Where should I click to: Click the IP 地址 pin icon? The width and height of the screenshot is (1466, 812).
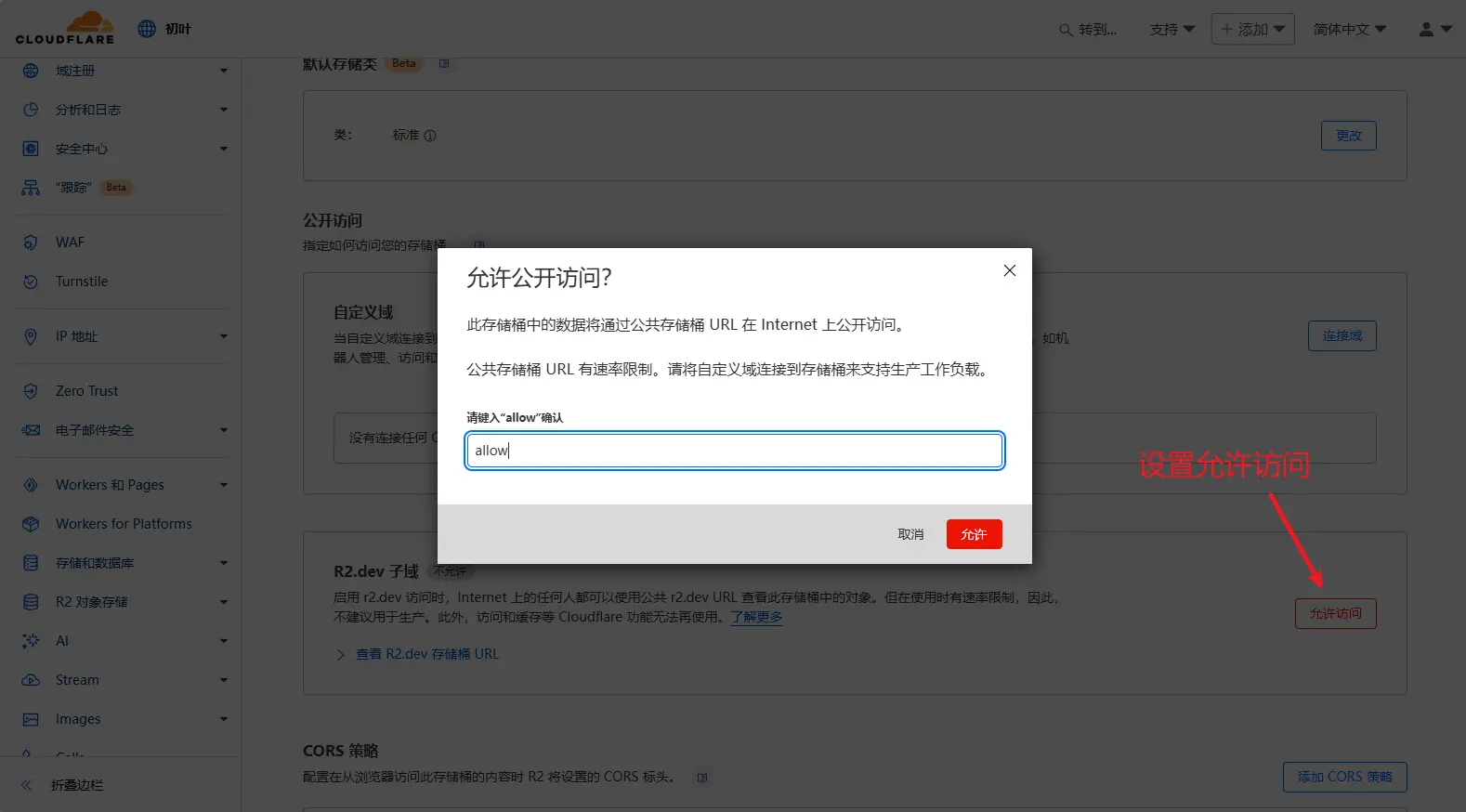point(31,336)
